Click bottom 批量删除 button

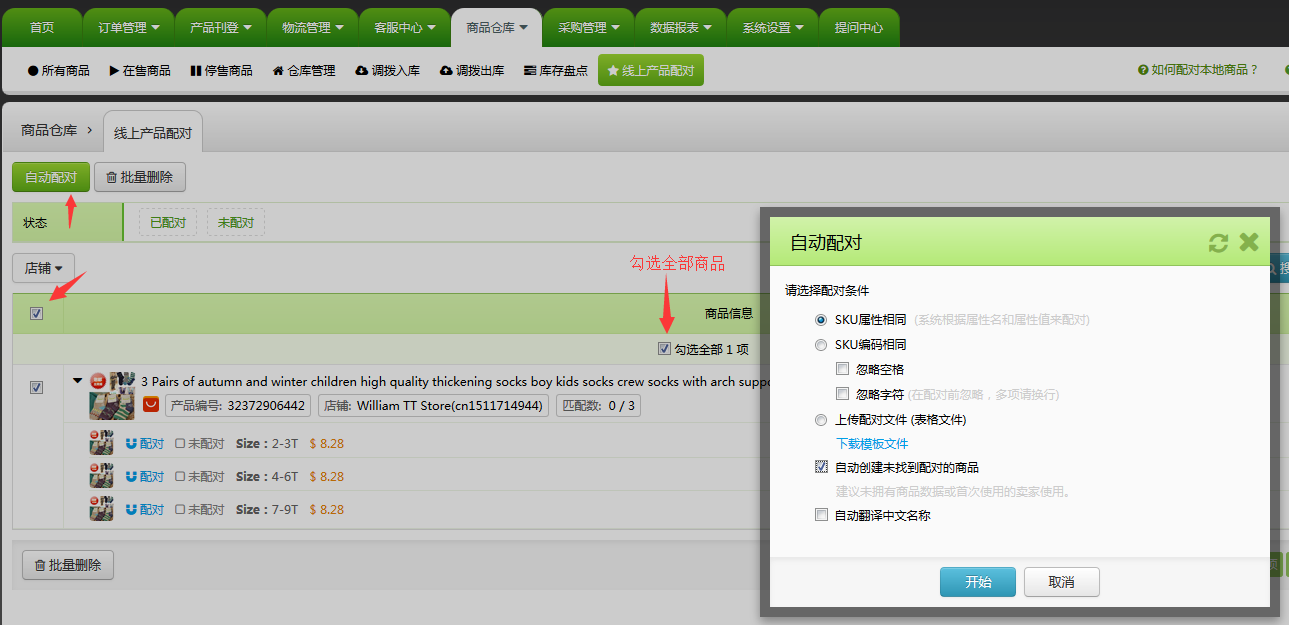point(68,565)
